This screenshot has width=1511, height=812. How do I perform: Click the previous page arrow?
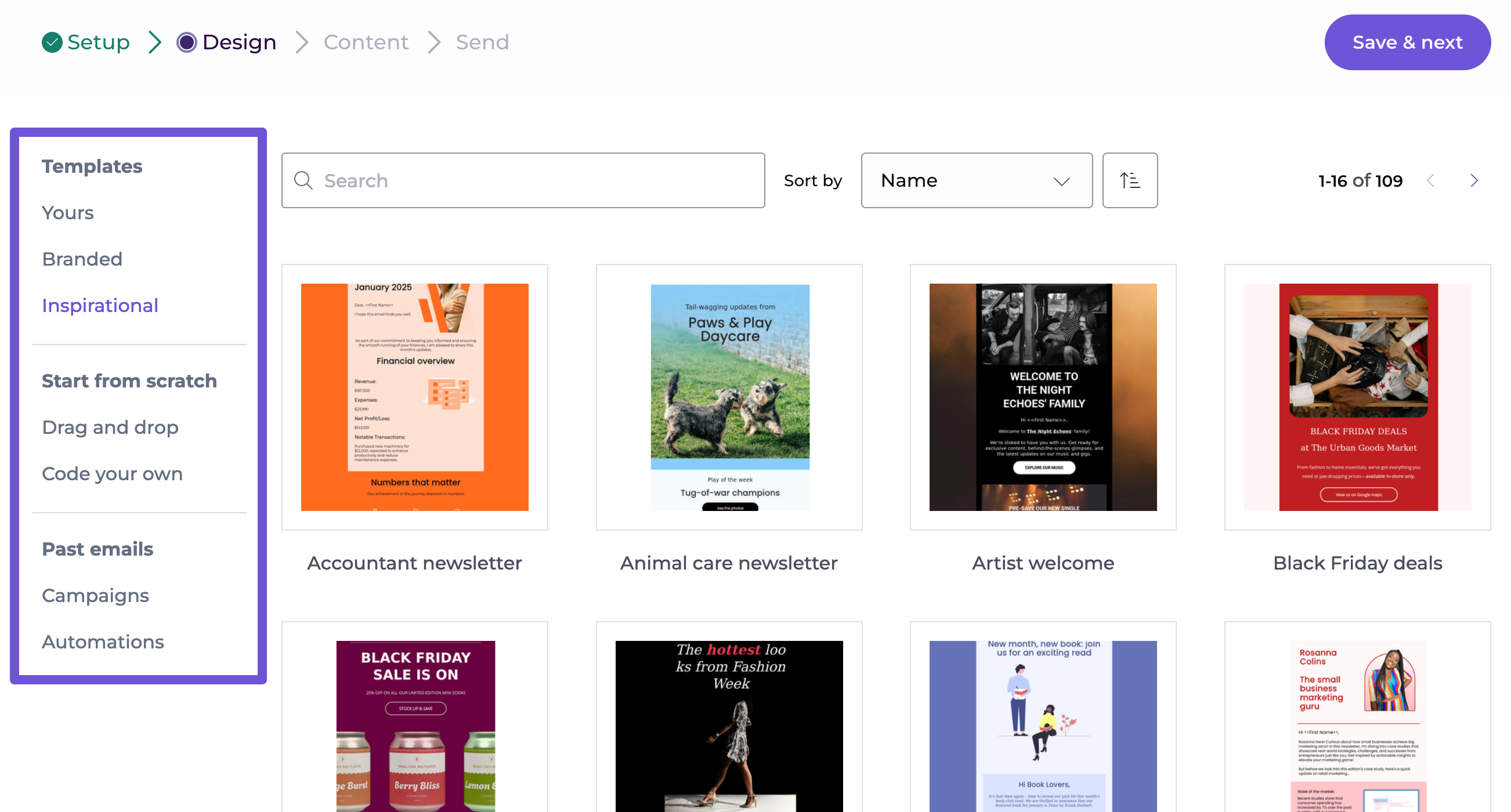tap(1431, 180)
